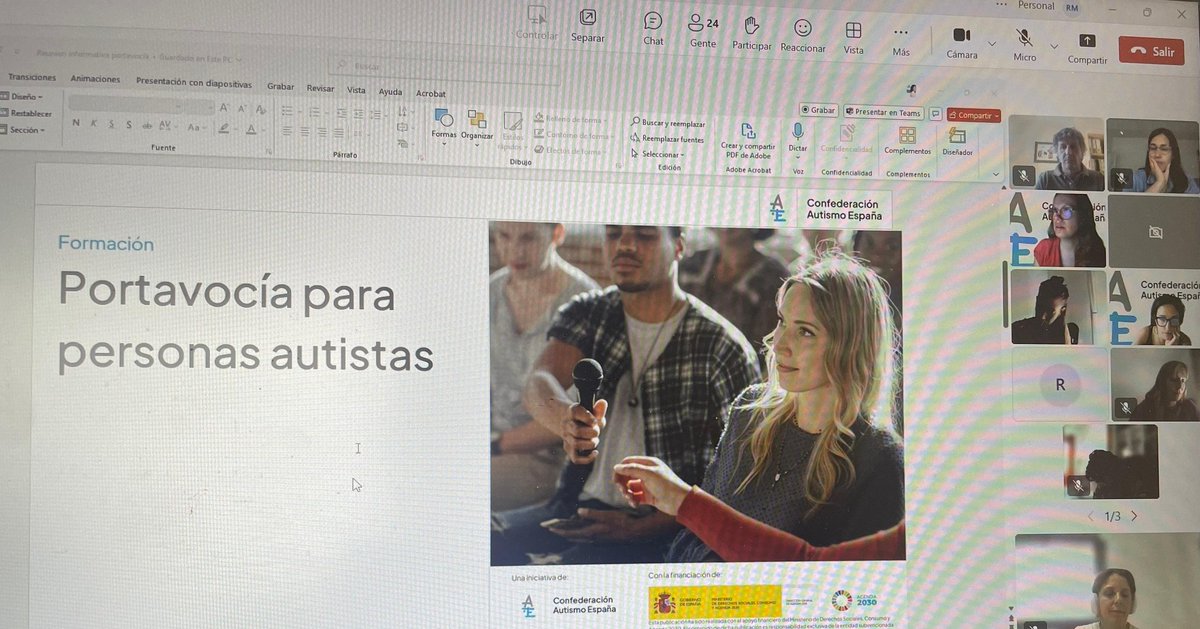Open the Vista ribbon tab in PowerPoint
This screenshot has height=629, width=1200.
[356, 90]
